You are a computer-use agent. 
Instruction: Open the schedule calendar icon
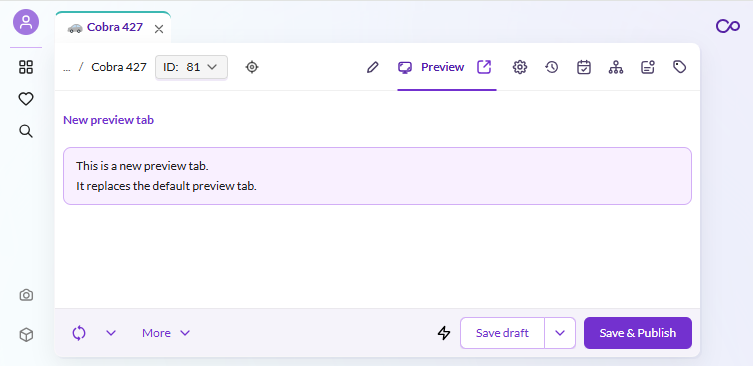583,67
